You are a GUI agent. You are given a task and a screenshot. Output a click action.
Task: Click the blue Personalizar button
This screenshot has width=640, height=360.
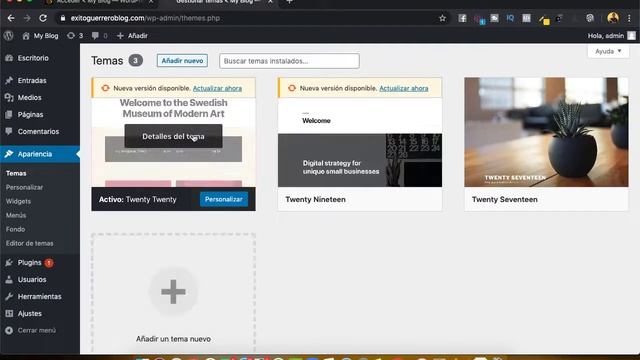(x=224, y=200)
